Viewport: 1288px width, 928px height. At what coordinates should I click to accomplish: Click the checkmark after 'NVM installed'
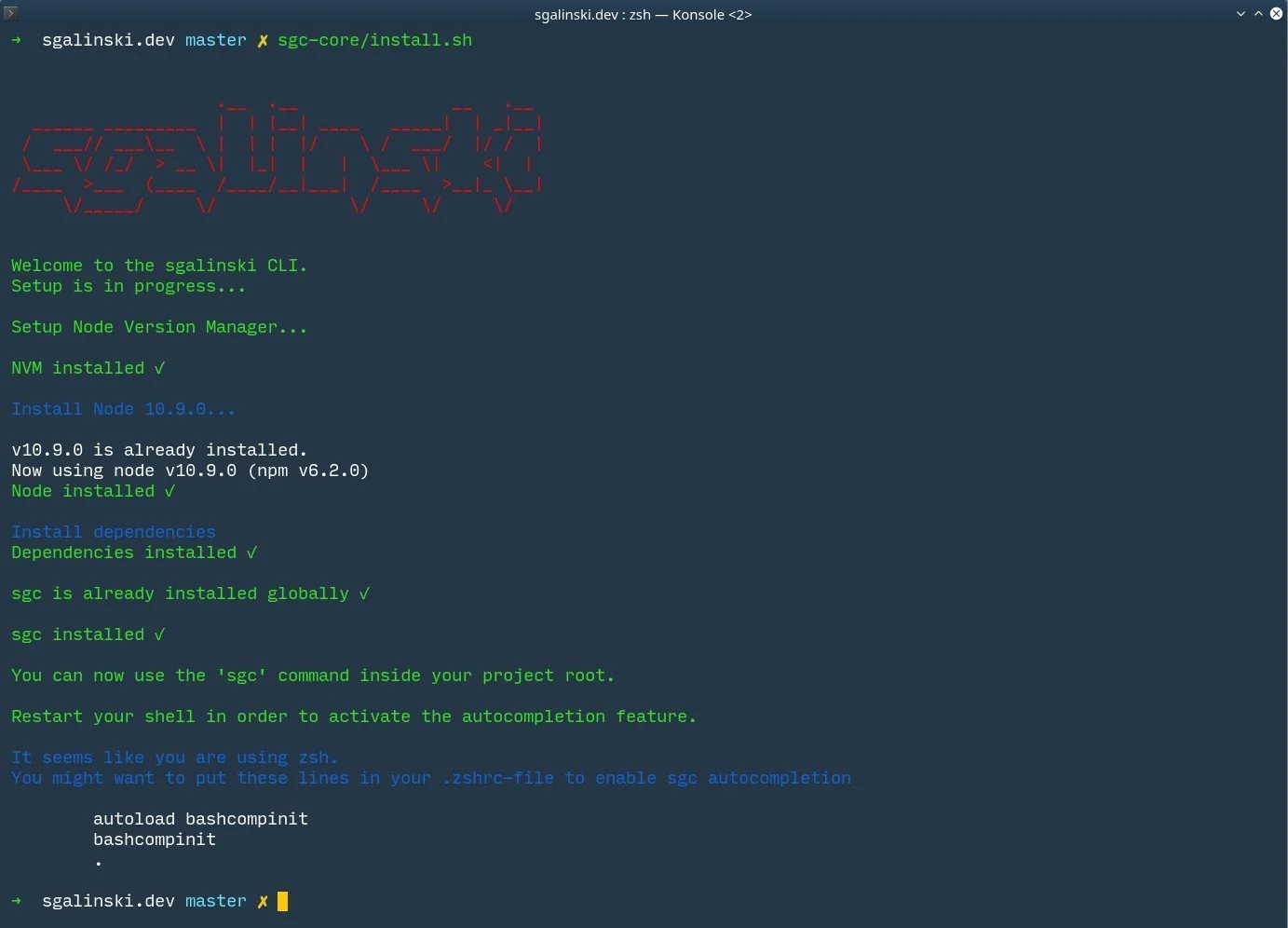pyautogui.click(x=159, y=368)
